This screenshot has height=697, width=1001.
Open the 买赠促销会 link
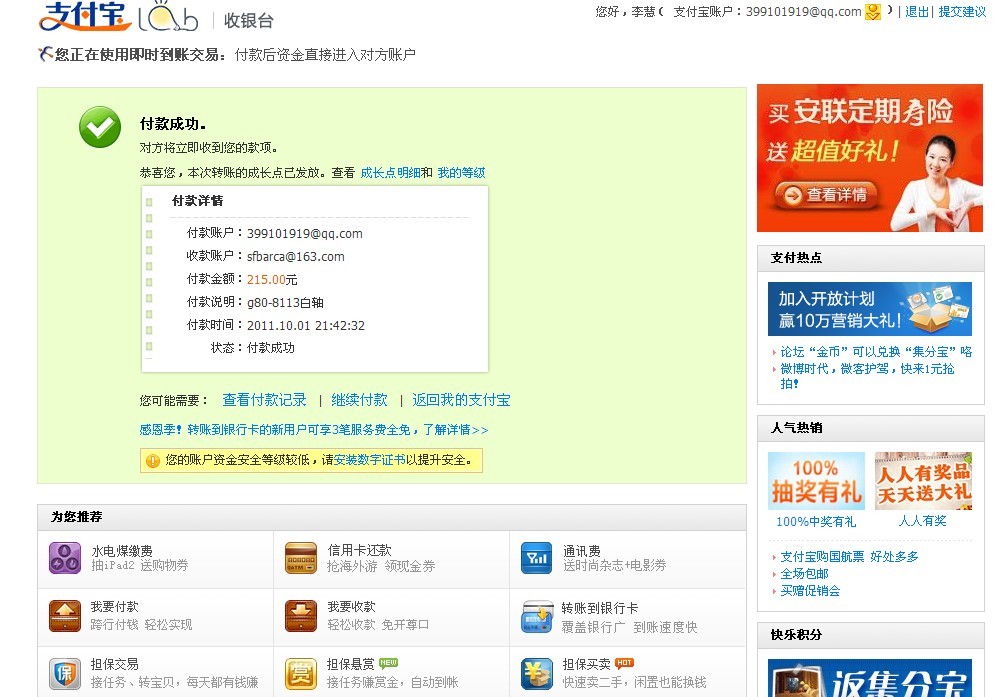[x=810, y=591]
